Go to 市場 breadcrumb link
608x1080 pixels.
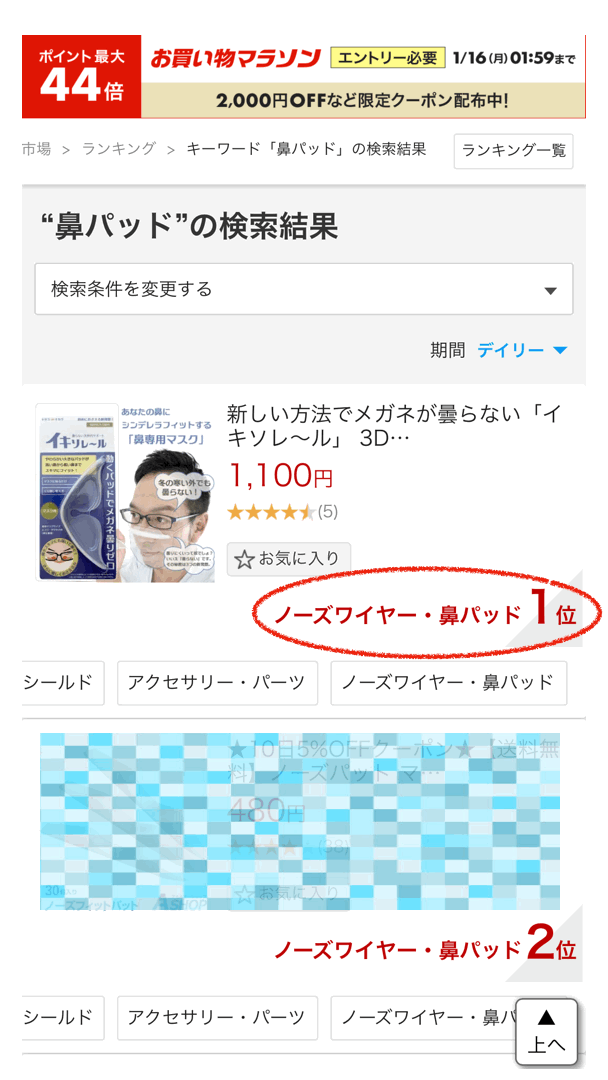tap(36, 149)
